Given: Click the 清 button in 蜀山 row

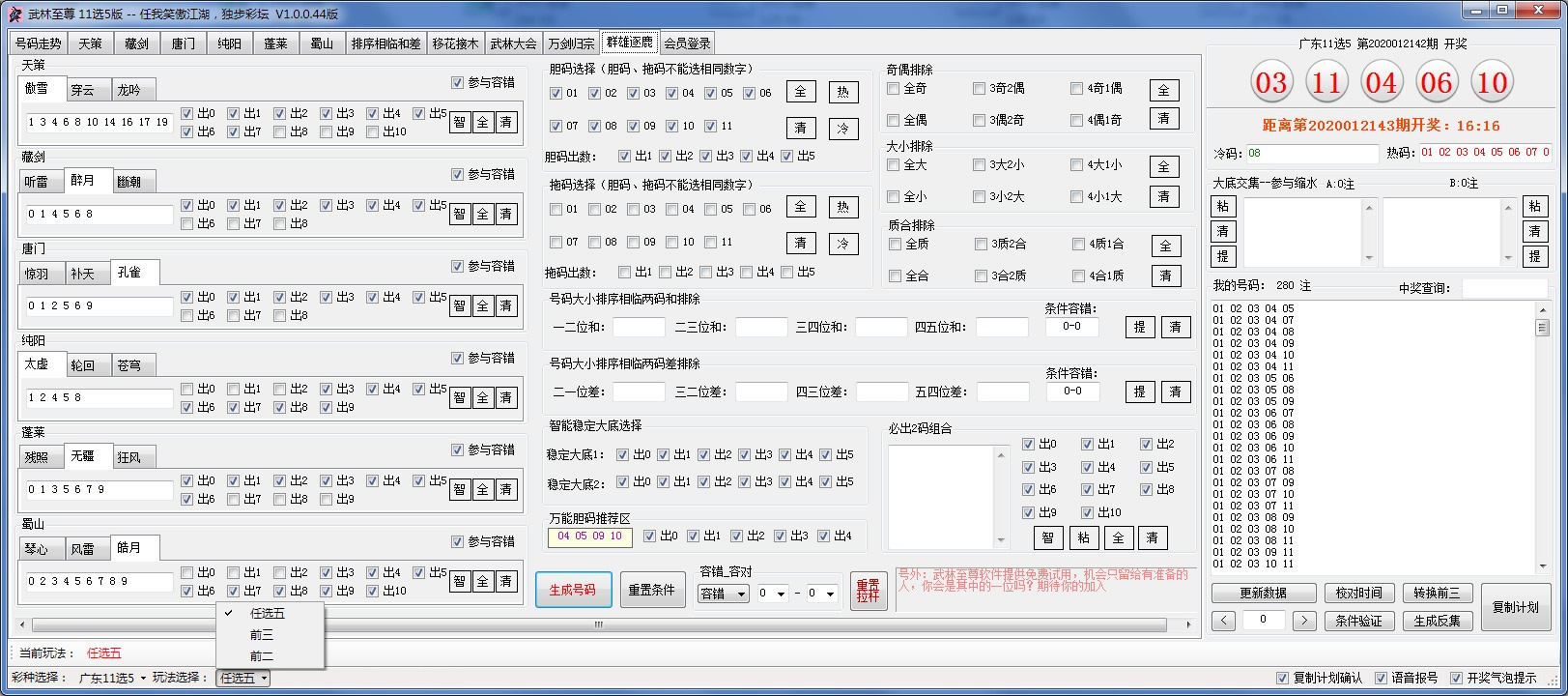Looking at the screenshot, I should coord(505,581).
